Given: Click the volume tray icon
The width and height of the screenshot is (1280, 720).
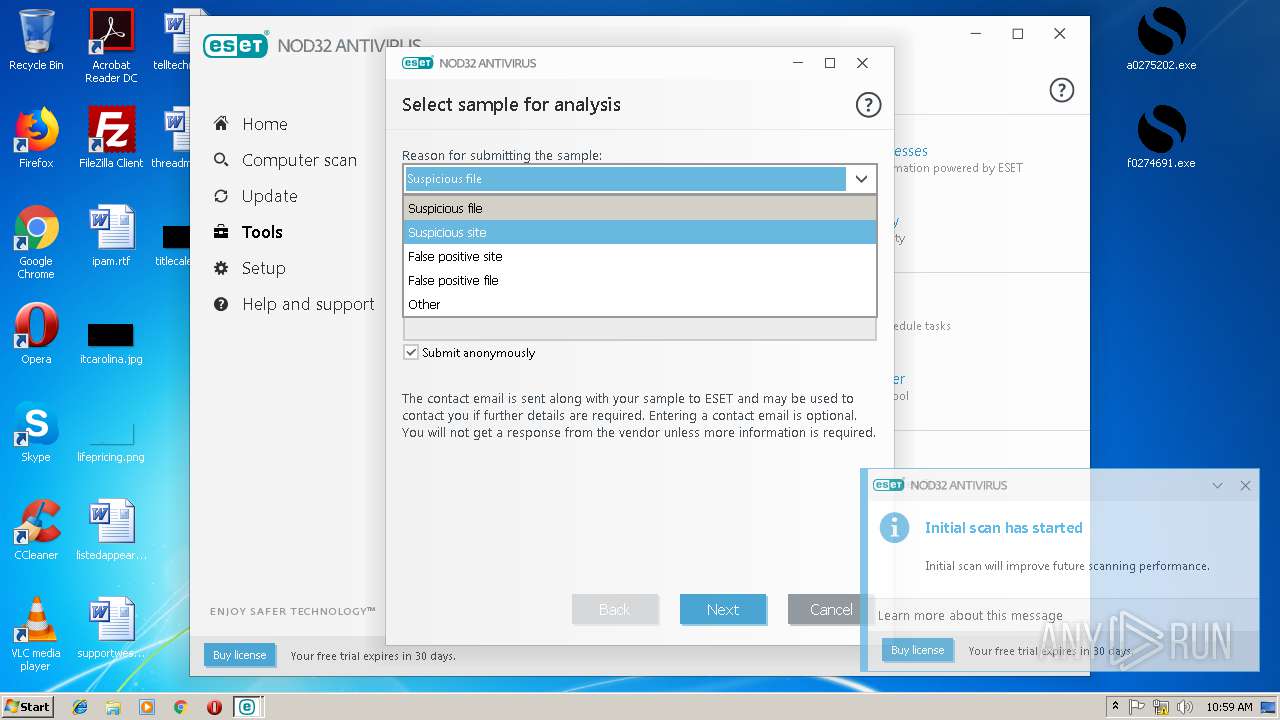Looking at the screenshot, I should click(x=1185, y=707).
